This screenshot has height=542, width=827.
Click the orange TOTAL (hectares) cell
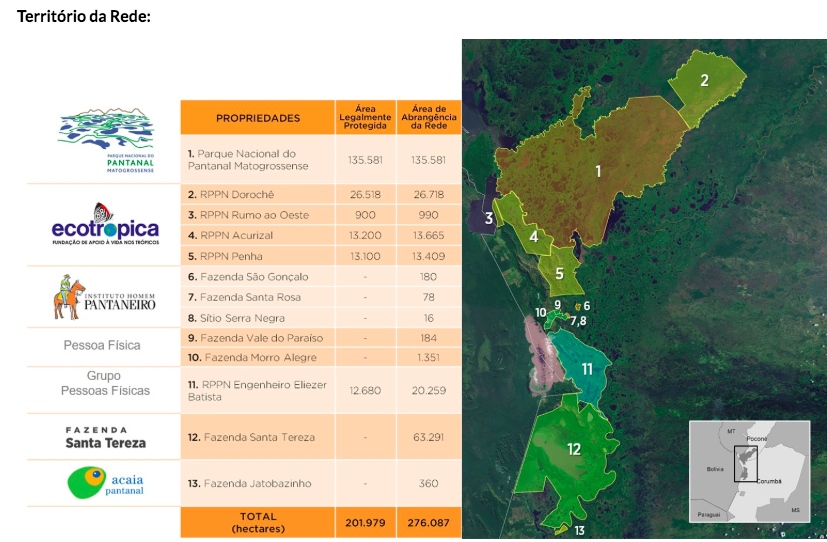[x=258, y=521]
